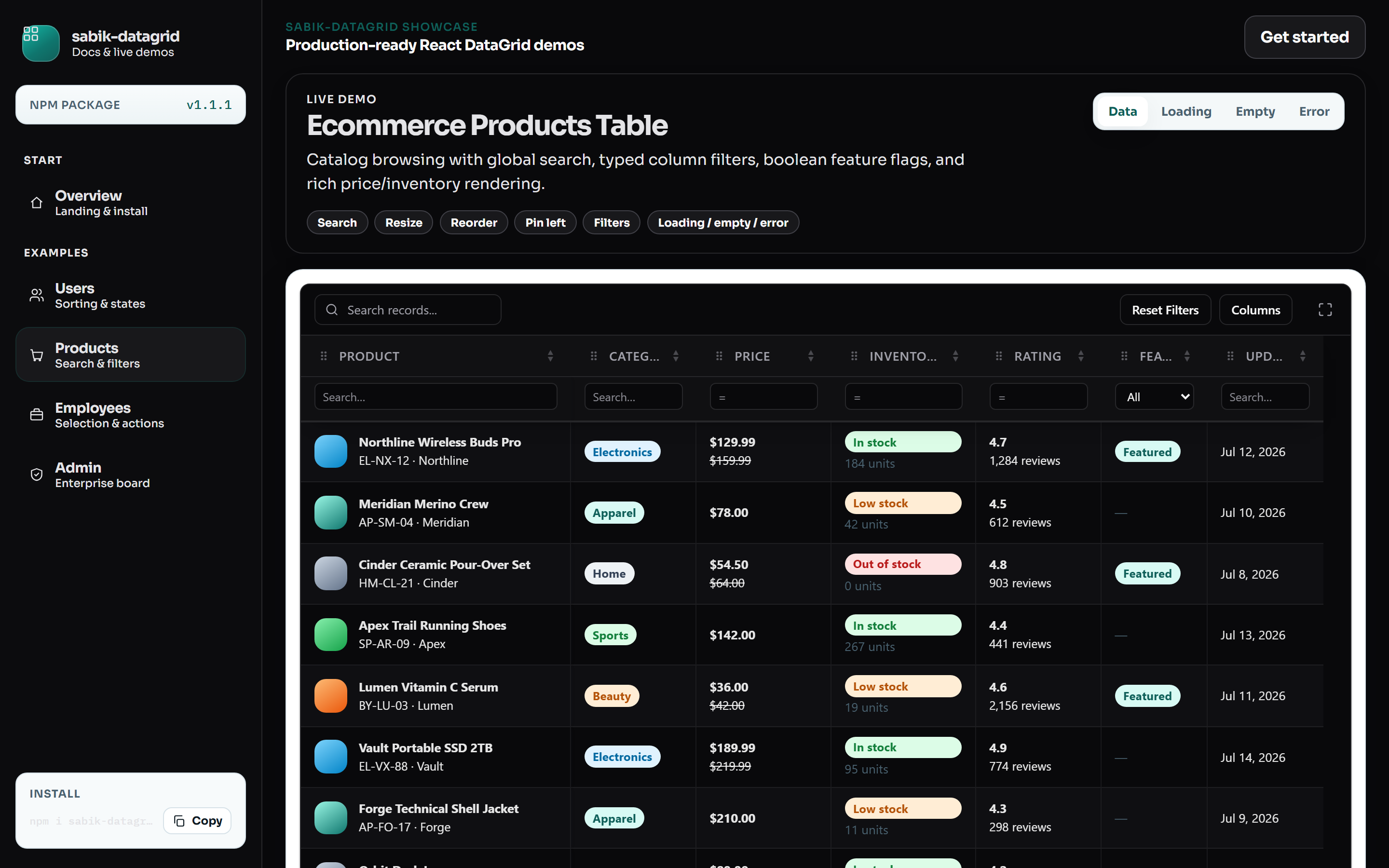Click the Beauty category tag

click(x=611, y=696)
